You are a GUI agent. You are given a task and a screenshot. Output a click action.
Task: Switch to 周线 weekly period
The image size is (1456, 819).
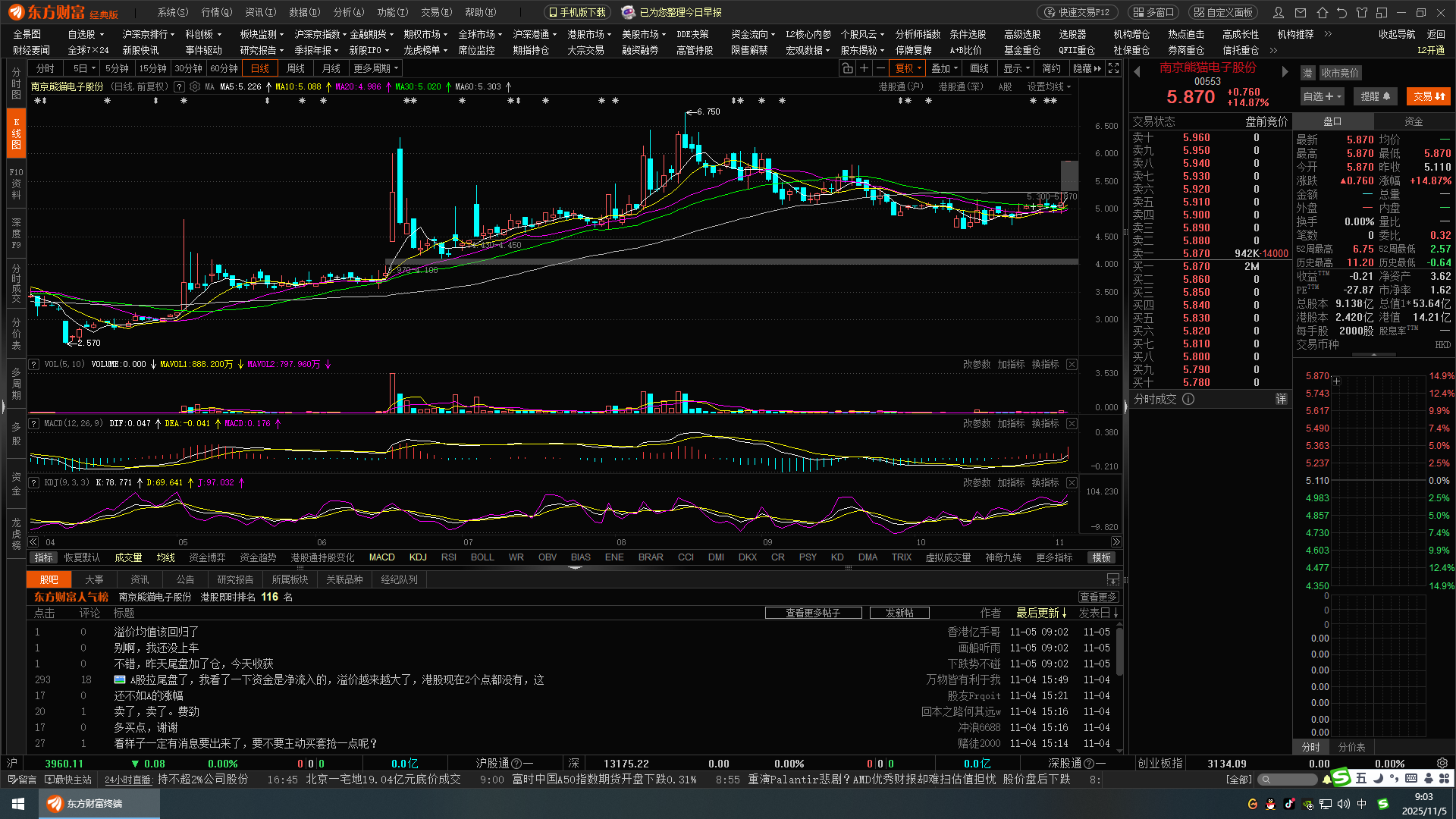tap(296, 68)
